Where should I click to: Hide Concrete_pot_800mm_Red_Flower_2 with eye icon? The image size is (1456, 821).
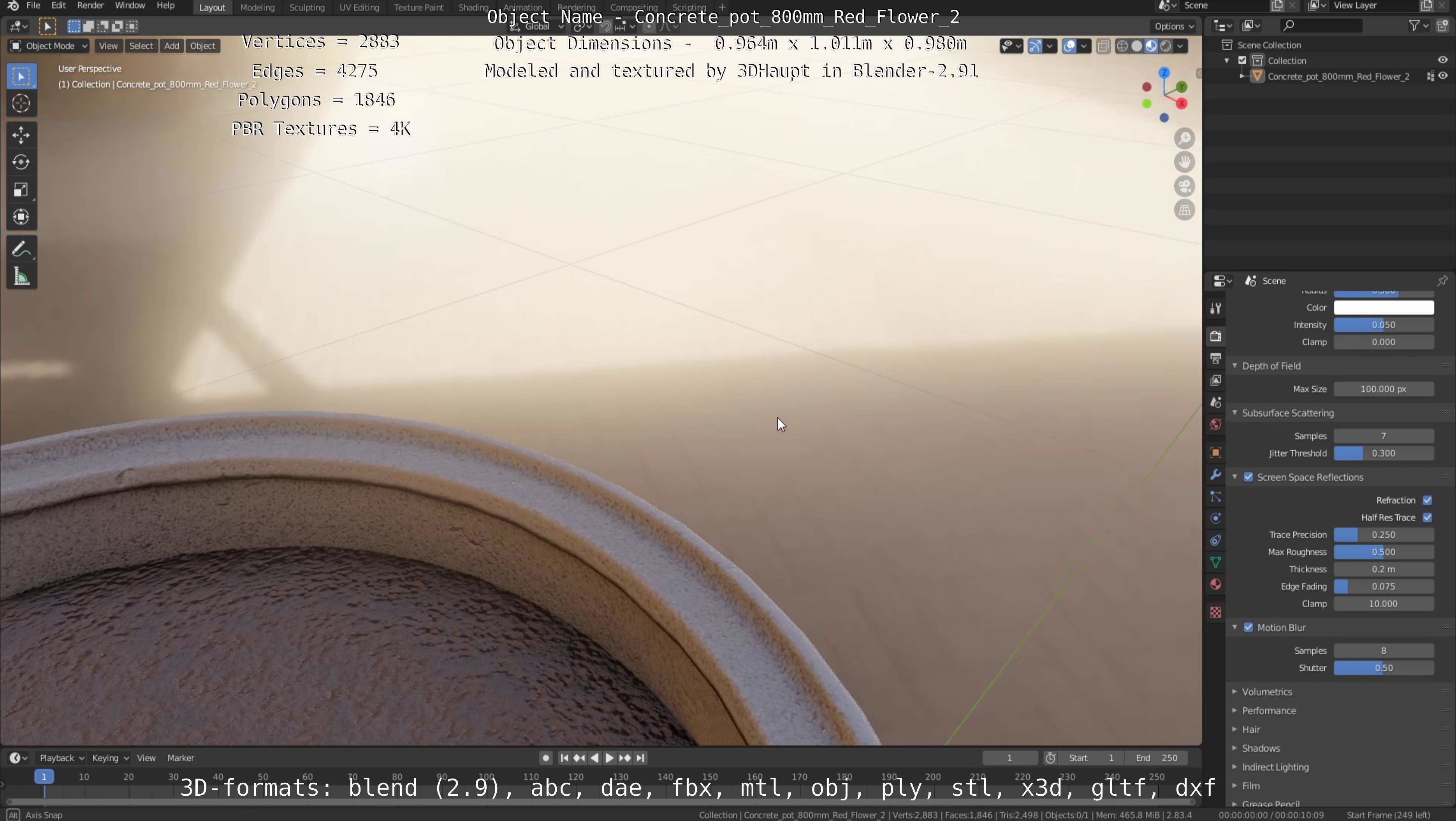coord(1443,76)
